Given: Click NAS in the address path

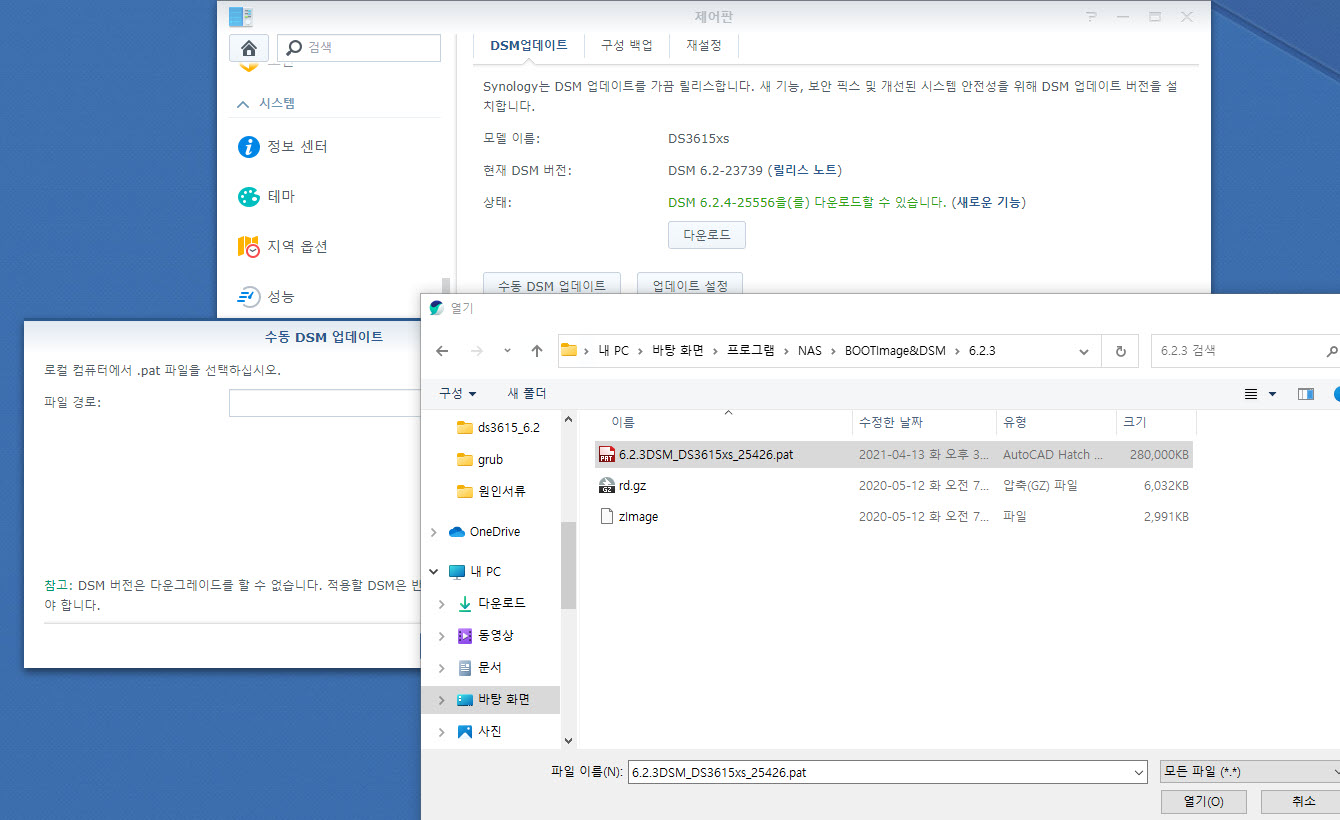Looking at the screenshot, I should 809,351.
